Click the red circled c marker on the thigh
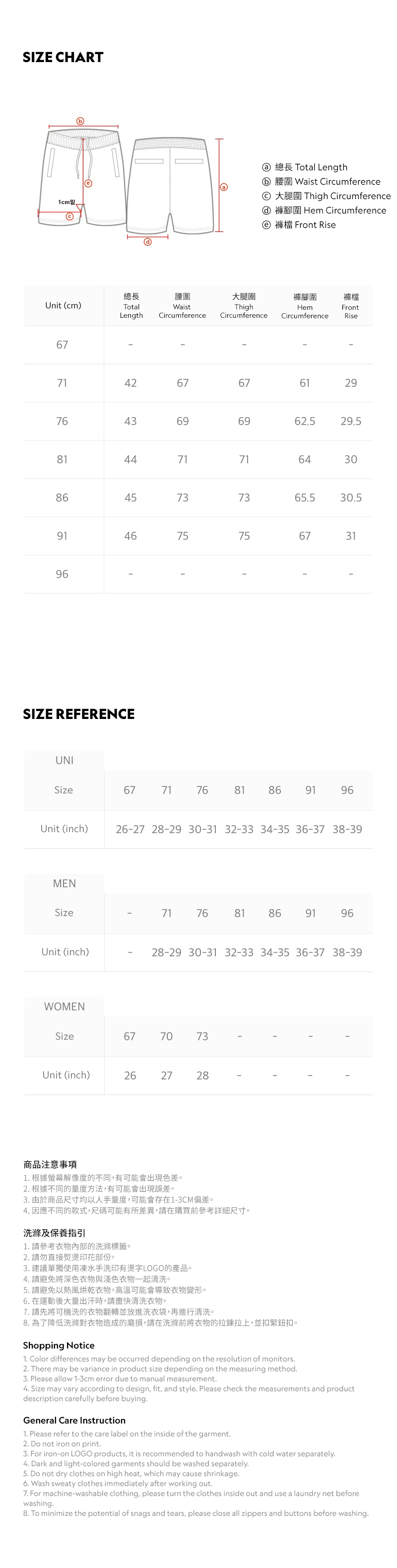 [70, 216]
